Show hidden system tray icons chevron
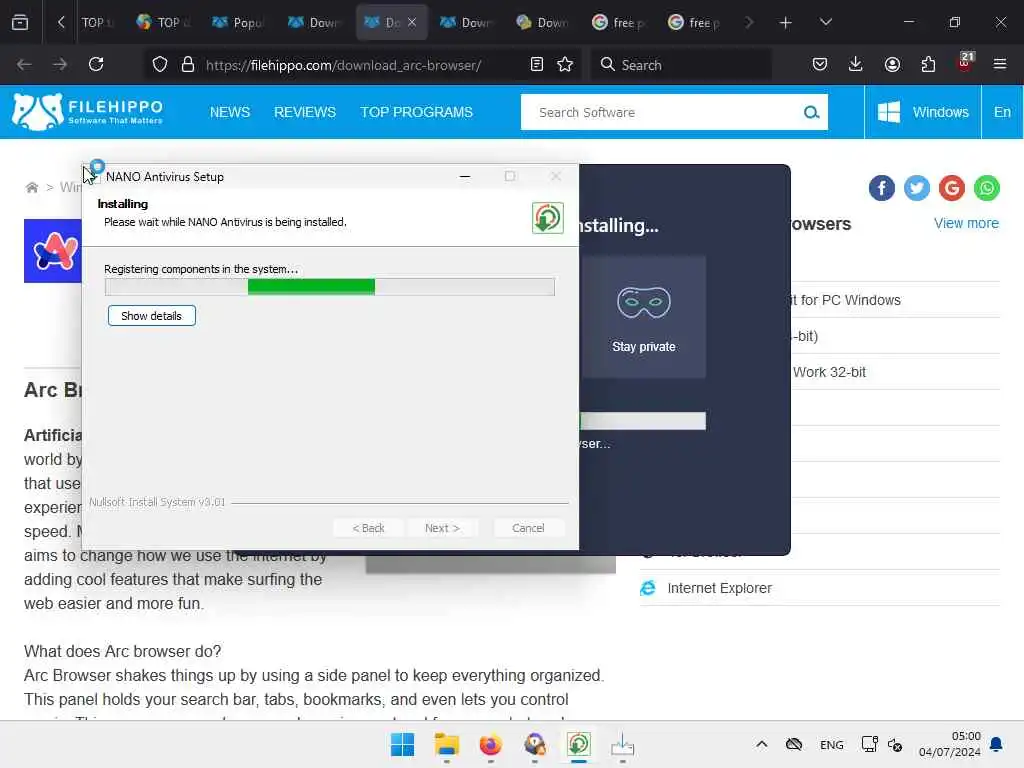Image resolution: width=1024 pixels, height=768 pixels. click(761, 744)
